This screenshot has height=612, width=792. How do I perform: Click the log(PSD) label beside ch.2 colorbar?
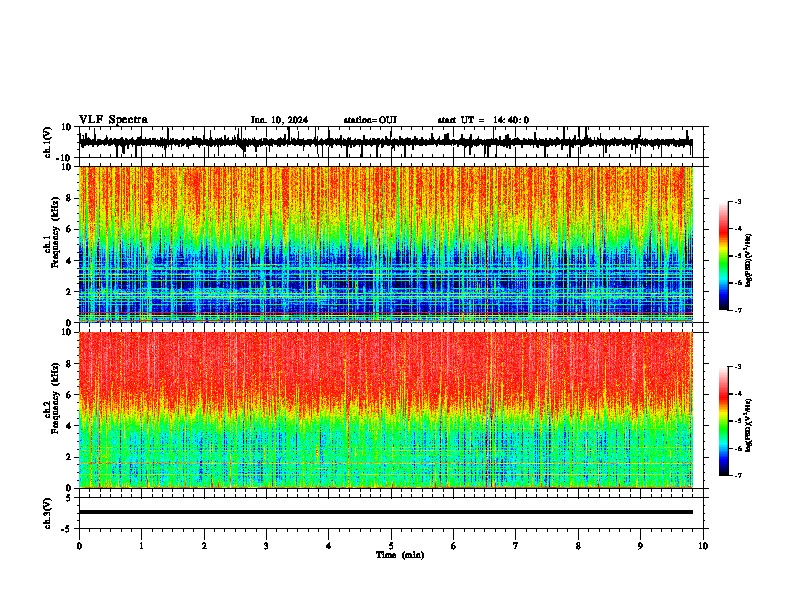click(748, 426)
